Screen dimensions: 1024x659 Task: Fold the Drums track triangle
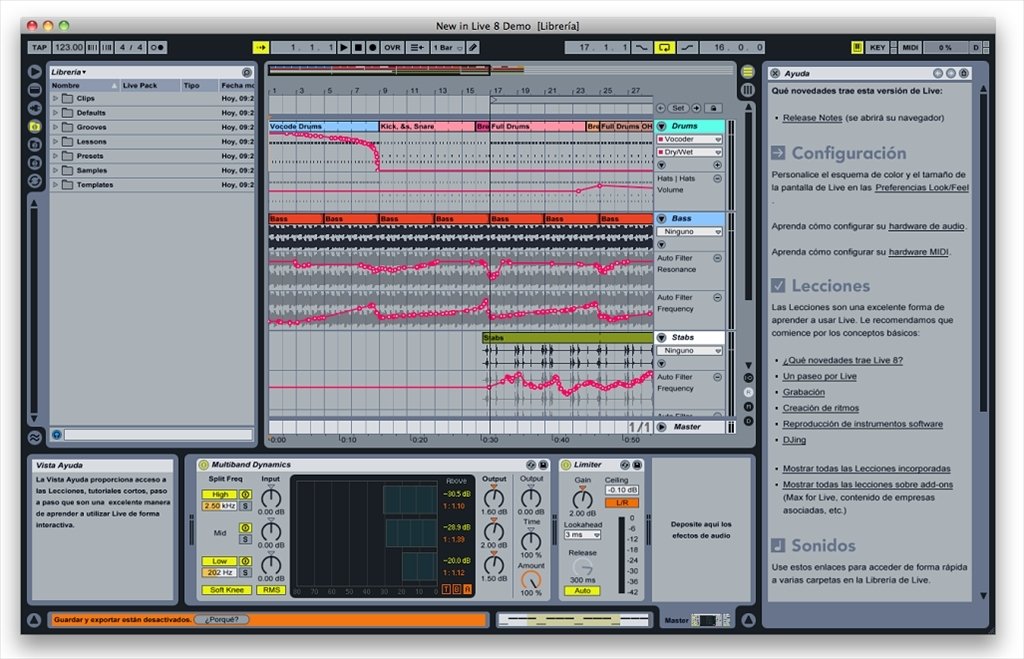coord(662,126)
